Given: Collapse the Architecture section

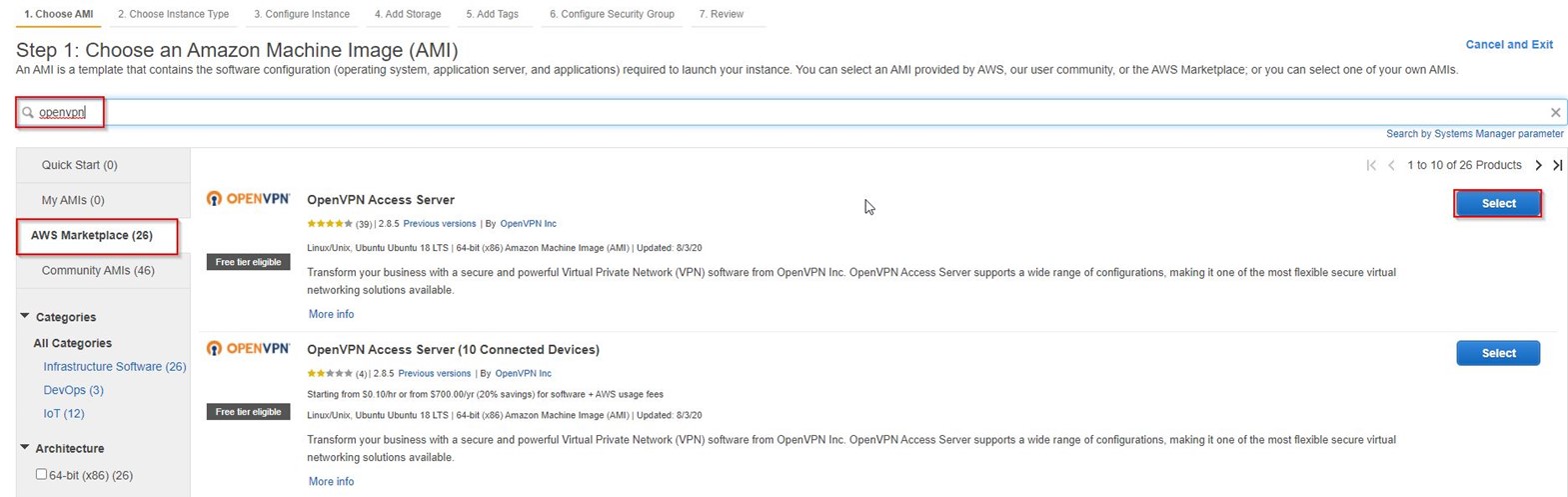Looking at the screenshot, I should (25, 448).
